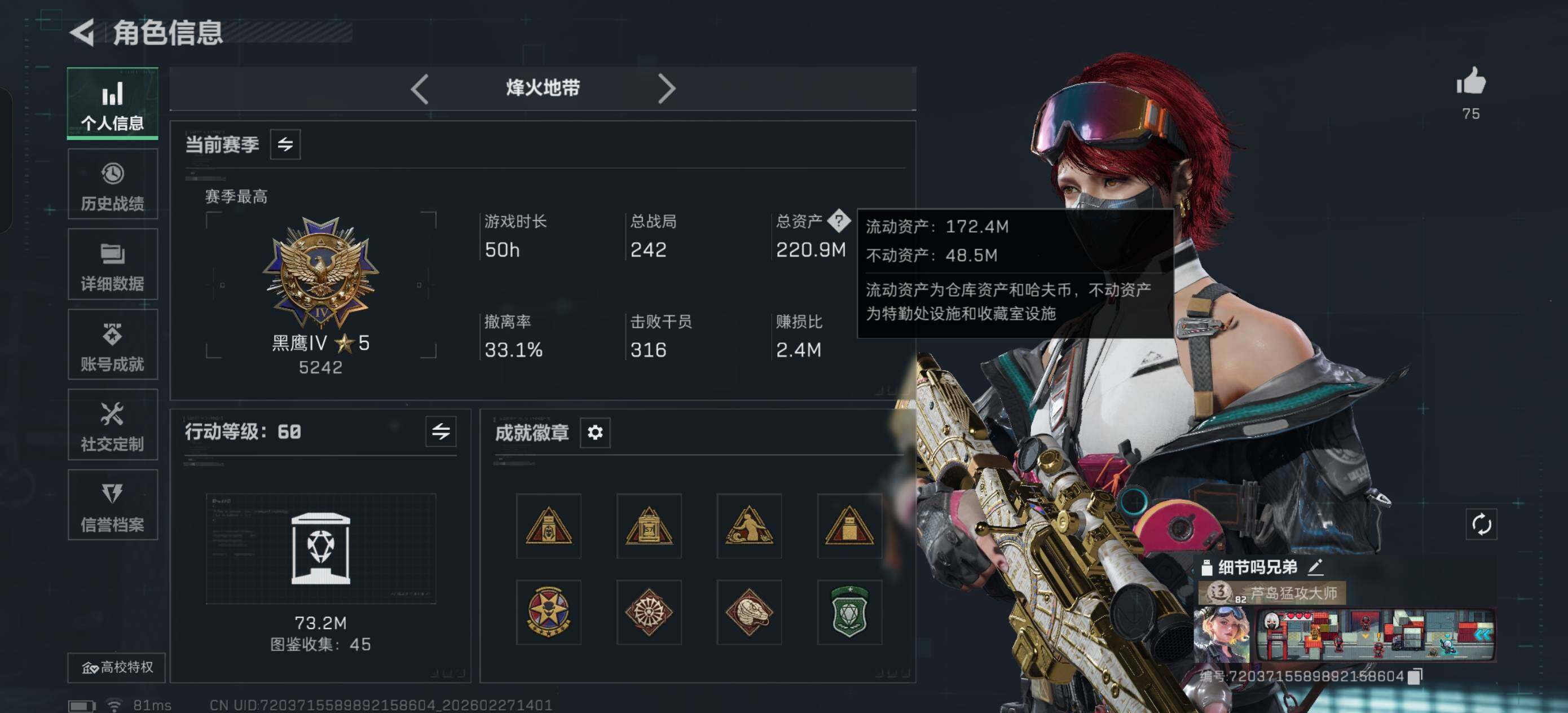Screen dimensions: 1568x713
Task: Click the collection showcase 图鉴收集 thumbnail
Action: (x=321, y=548)
